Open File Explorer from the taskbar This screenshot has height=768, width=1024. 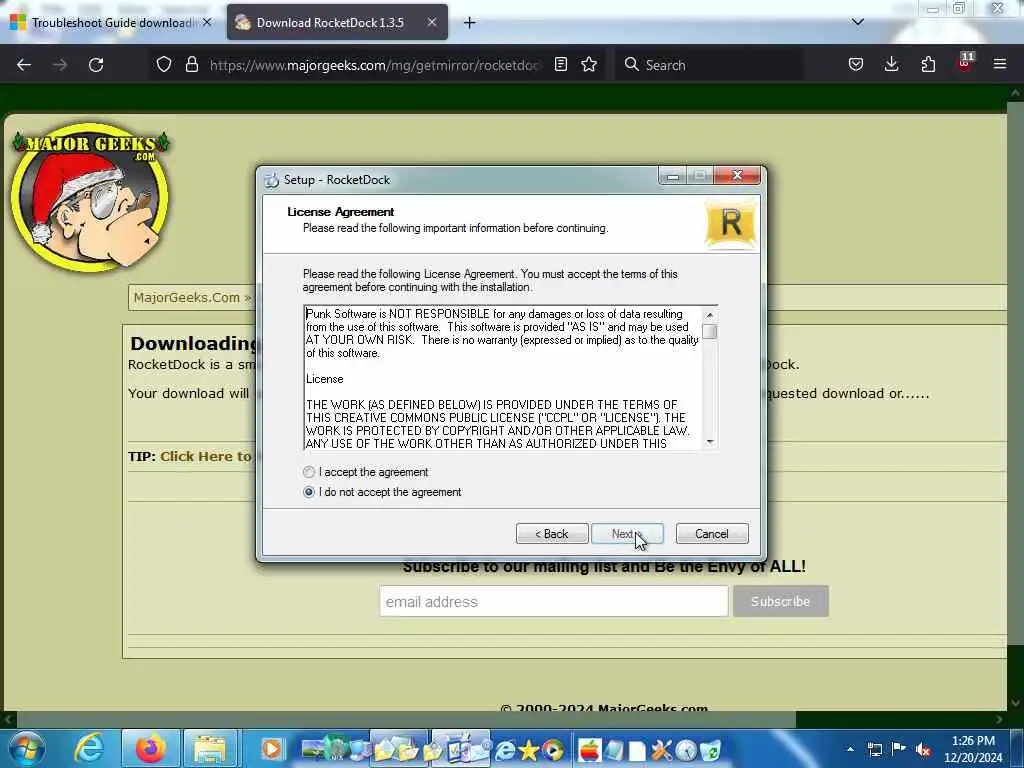[x=210, y=748]
